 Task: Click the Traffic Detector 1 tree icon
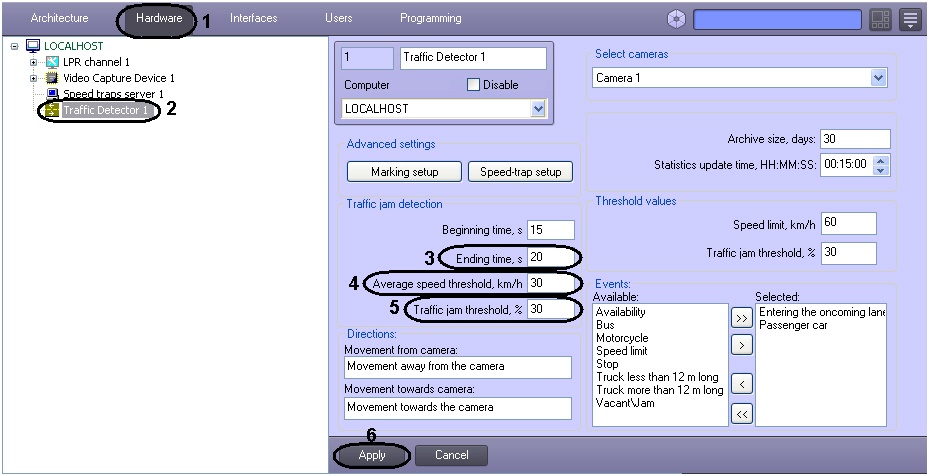52,110
